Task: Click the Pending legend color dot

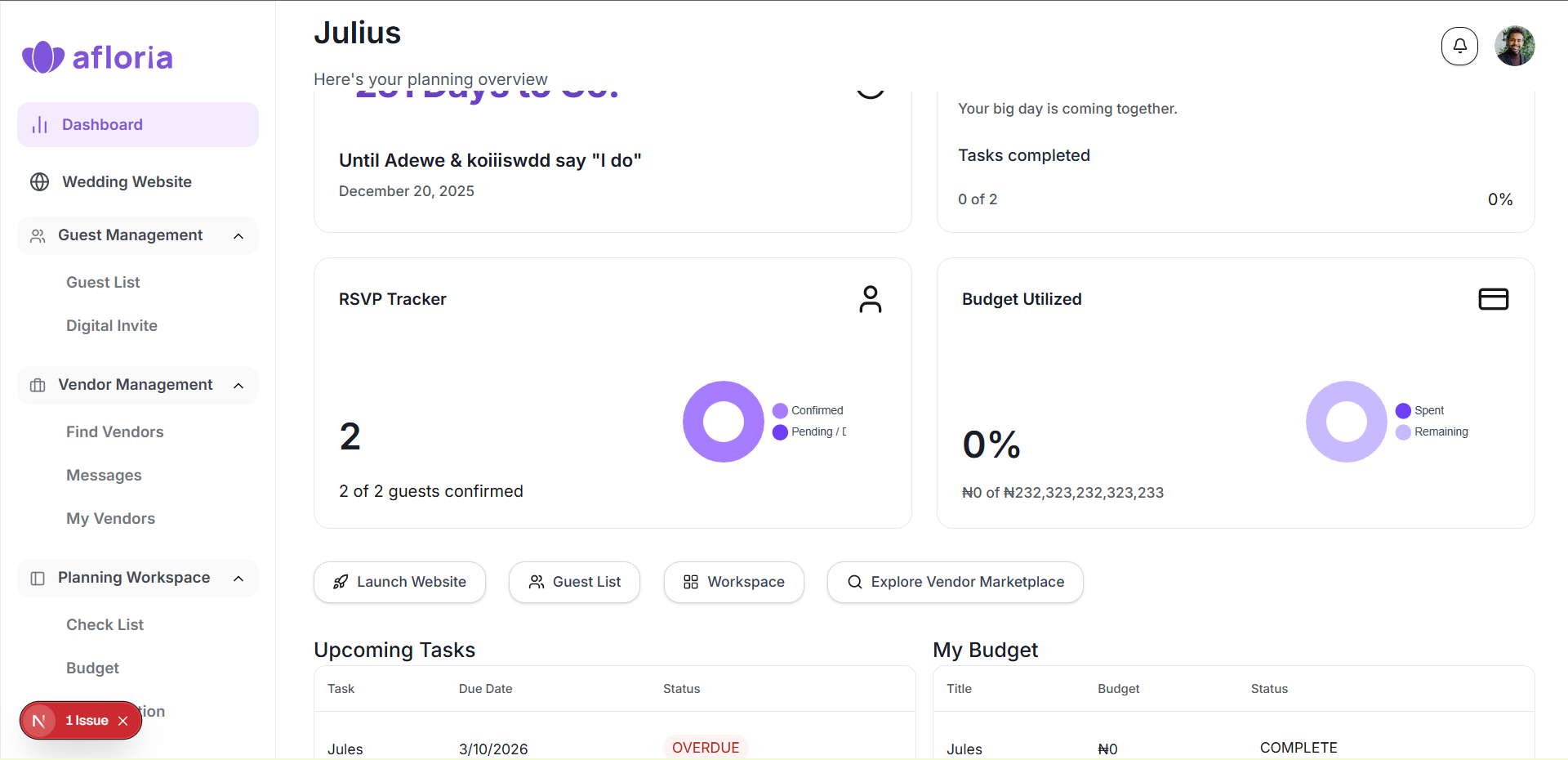Action: [780, 431]
